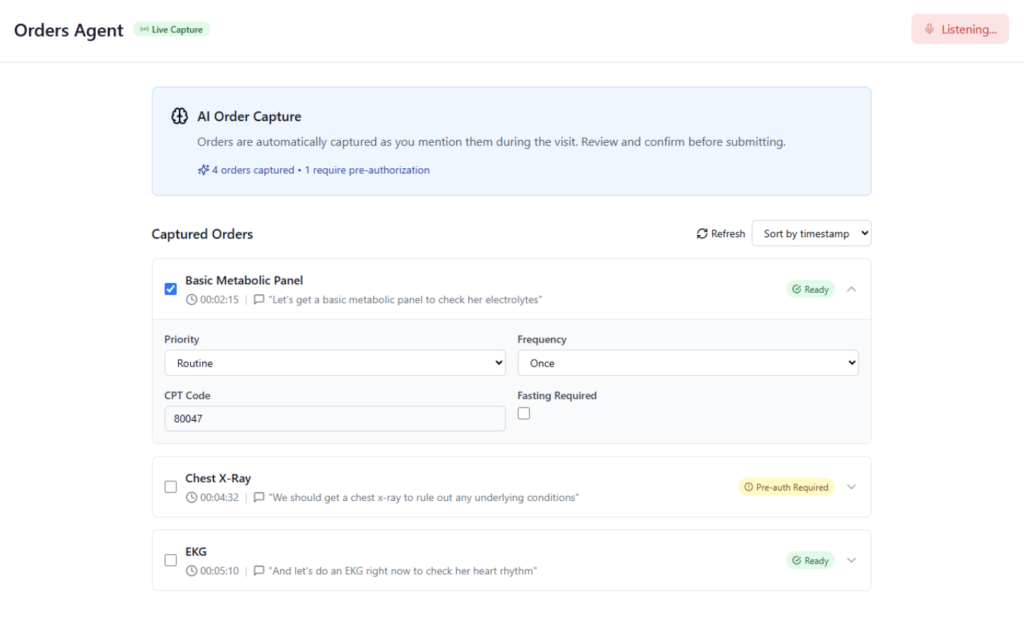This screenshot has width=1024, height=639.
Task: Click the sparkle icon before 4 orders captured
Action: (203, 170)
